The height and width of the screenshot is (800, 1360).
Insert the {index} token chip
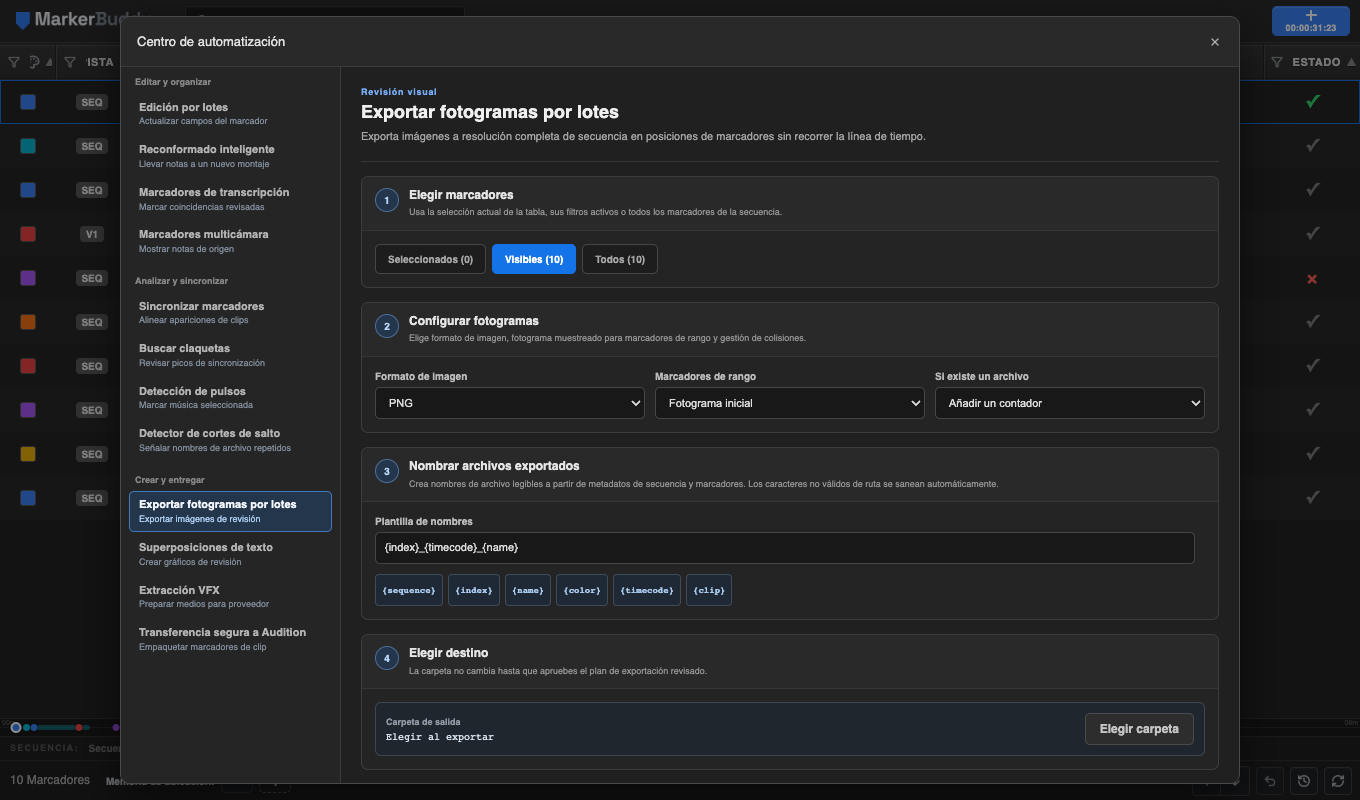474,590
